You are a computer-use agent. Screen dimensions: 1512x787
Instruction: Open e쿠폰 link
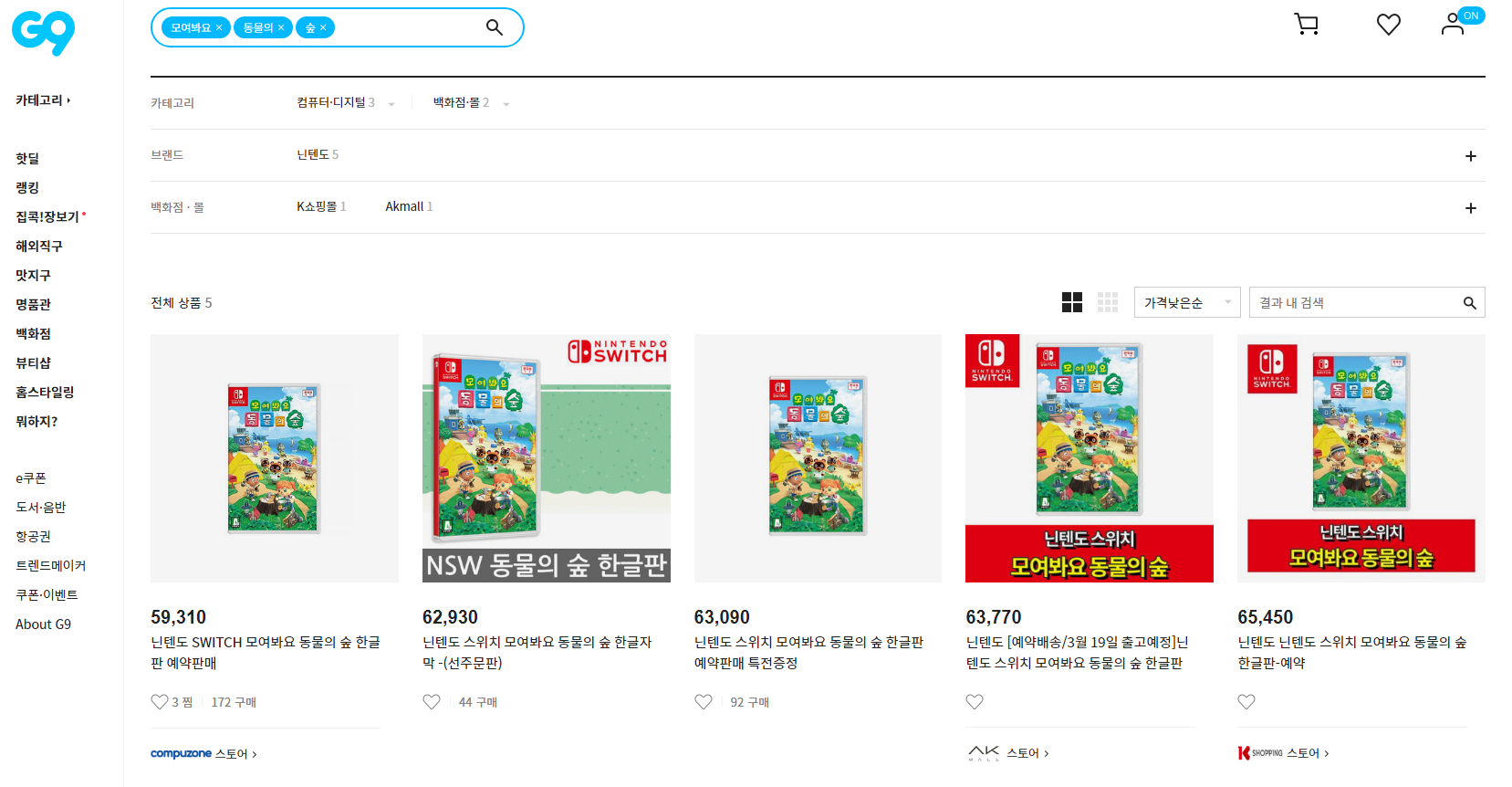click(31, 478)
